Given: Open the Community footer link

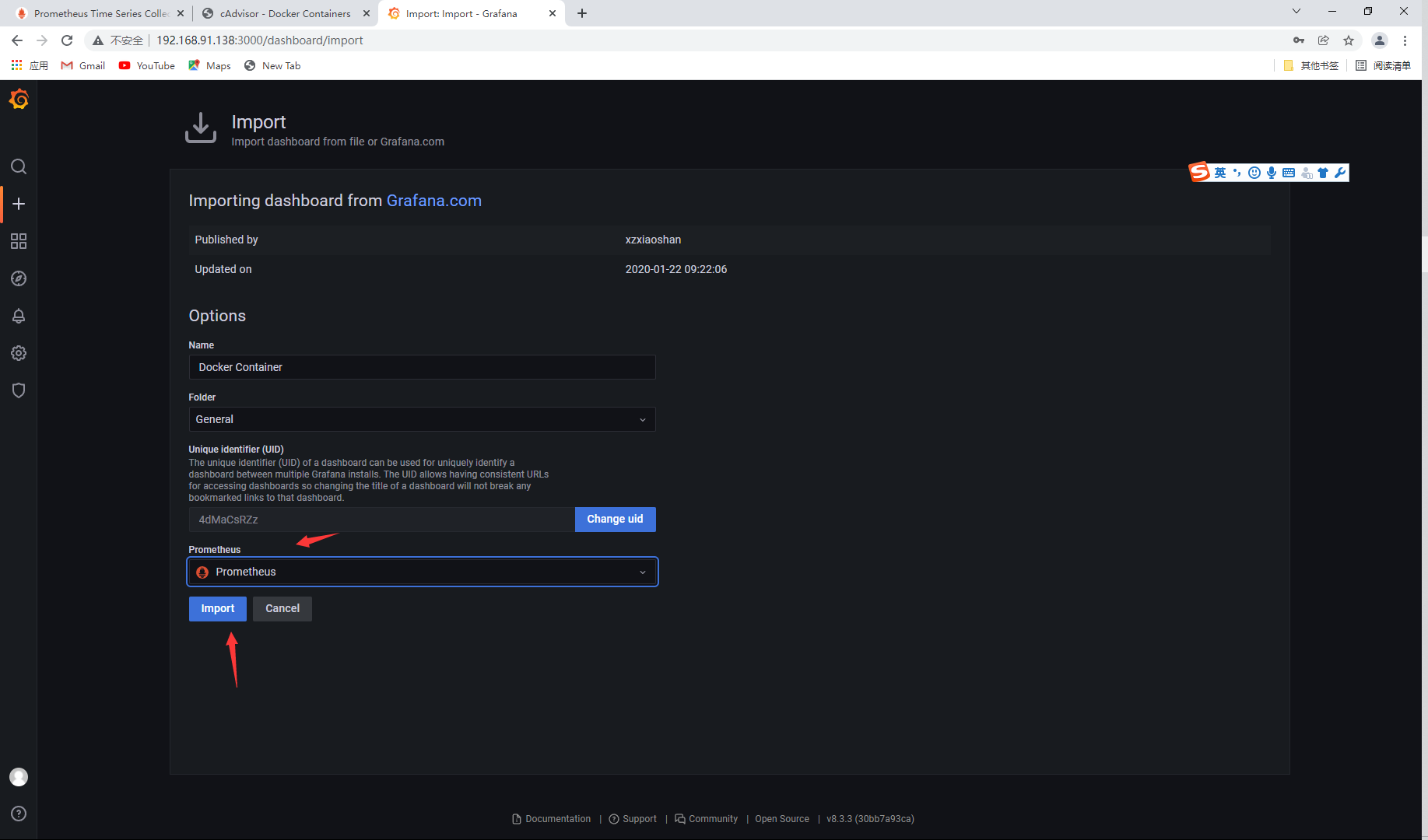Looking at the screenshot, I should pos(707,819).
